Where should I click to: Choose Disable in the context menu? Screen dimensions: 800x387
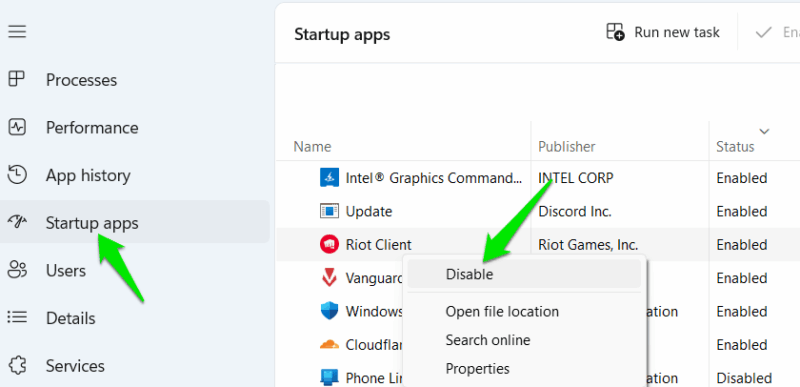524,274
